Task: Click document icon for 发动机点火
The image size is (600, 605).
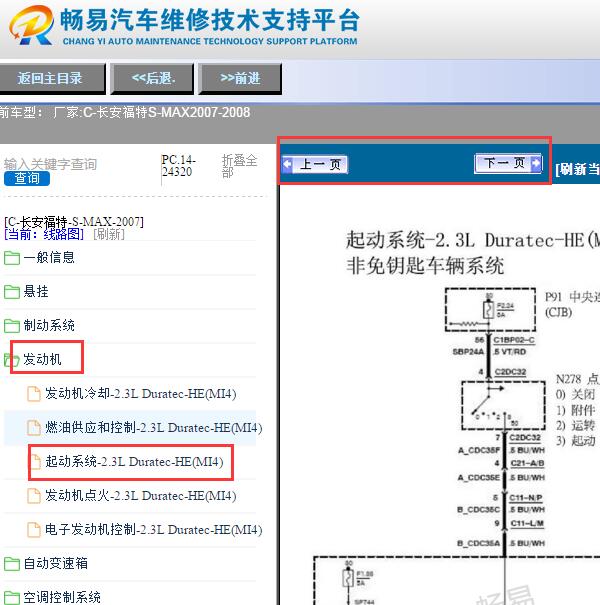Action: point(34,496)
